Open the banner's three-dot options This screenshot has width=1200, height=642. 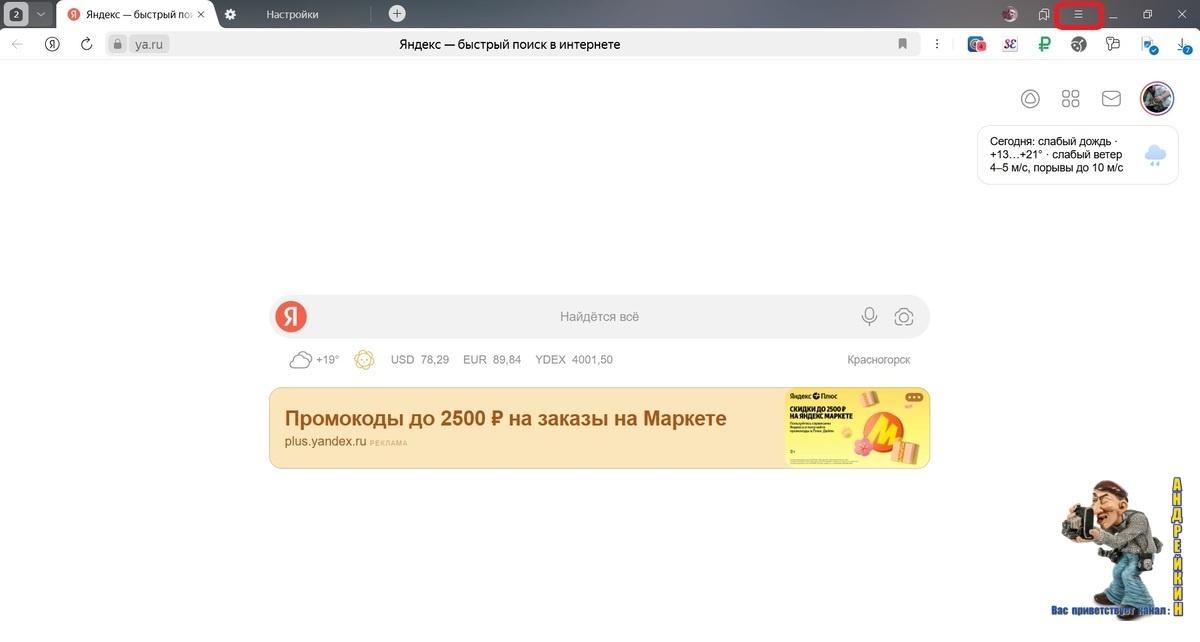coord(913,397)
